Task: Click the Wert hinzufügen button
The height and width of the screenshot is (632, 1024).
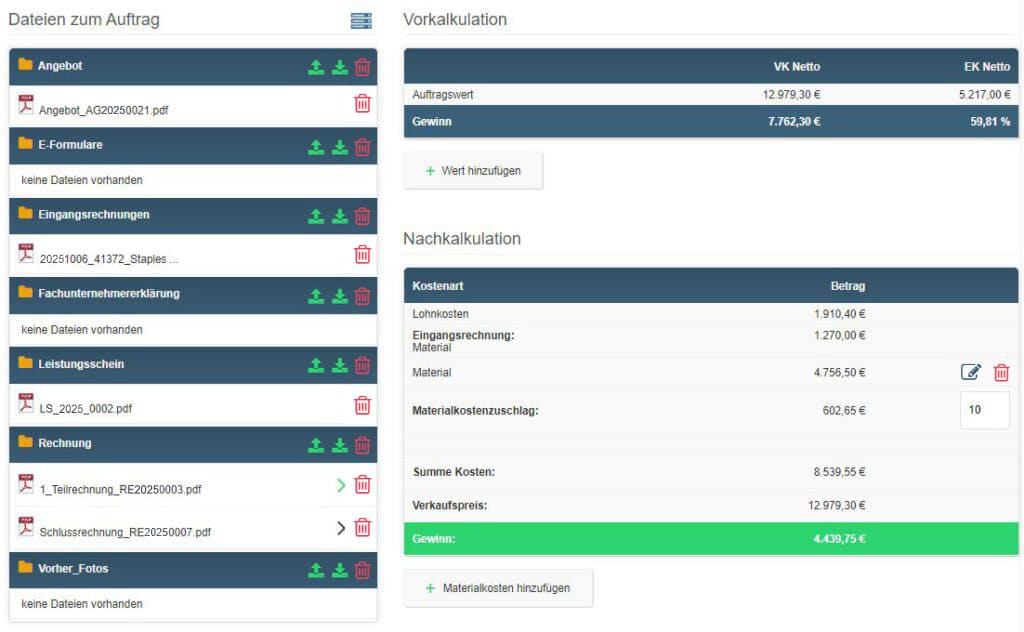Action: [473, 171]
